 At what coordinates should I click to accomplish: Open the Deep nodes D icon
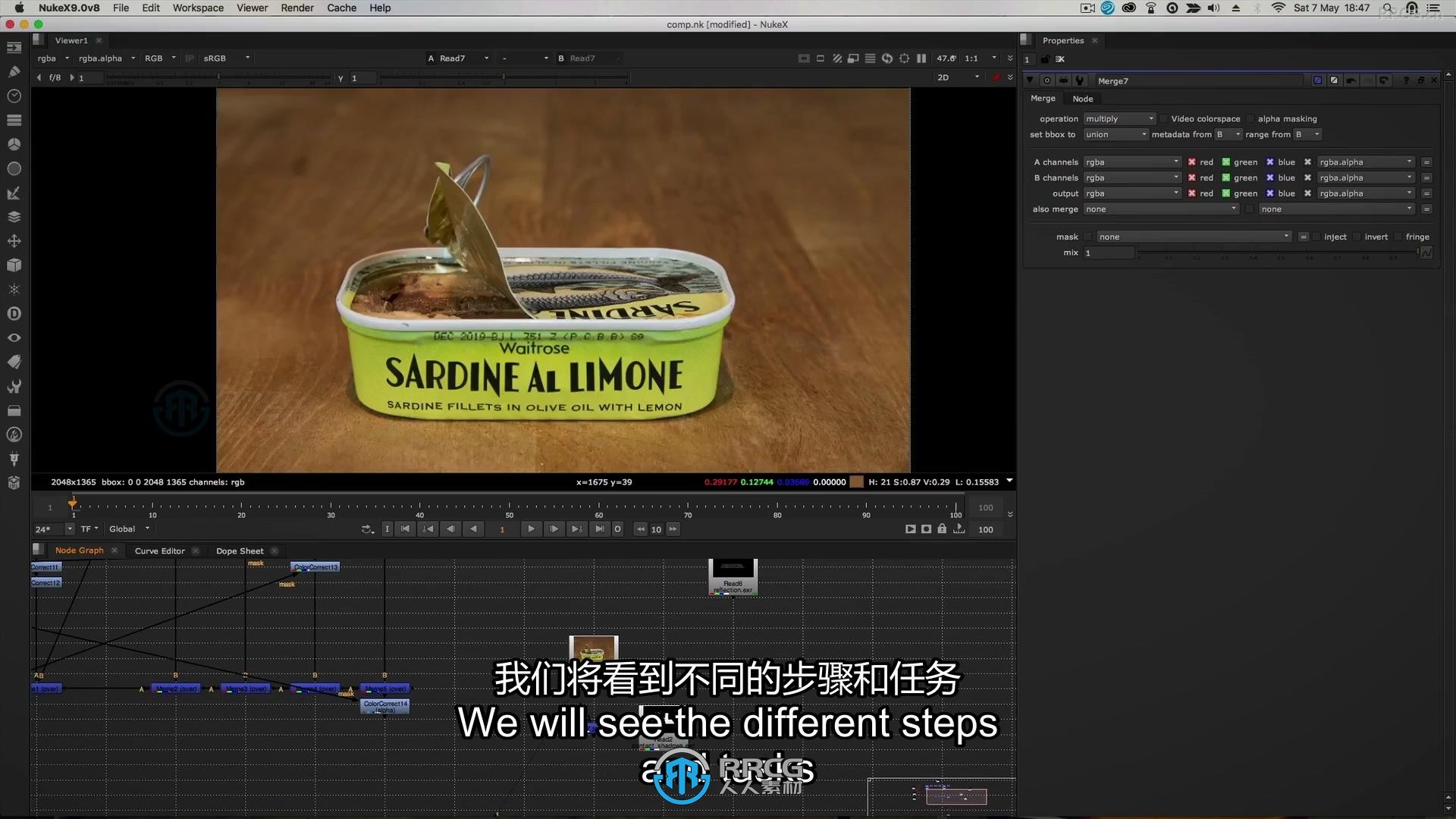[x=14, y=313]
